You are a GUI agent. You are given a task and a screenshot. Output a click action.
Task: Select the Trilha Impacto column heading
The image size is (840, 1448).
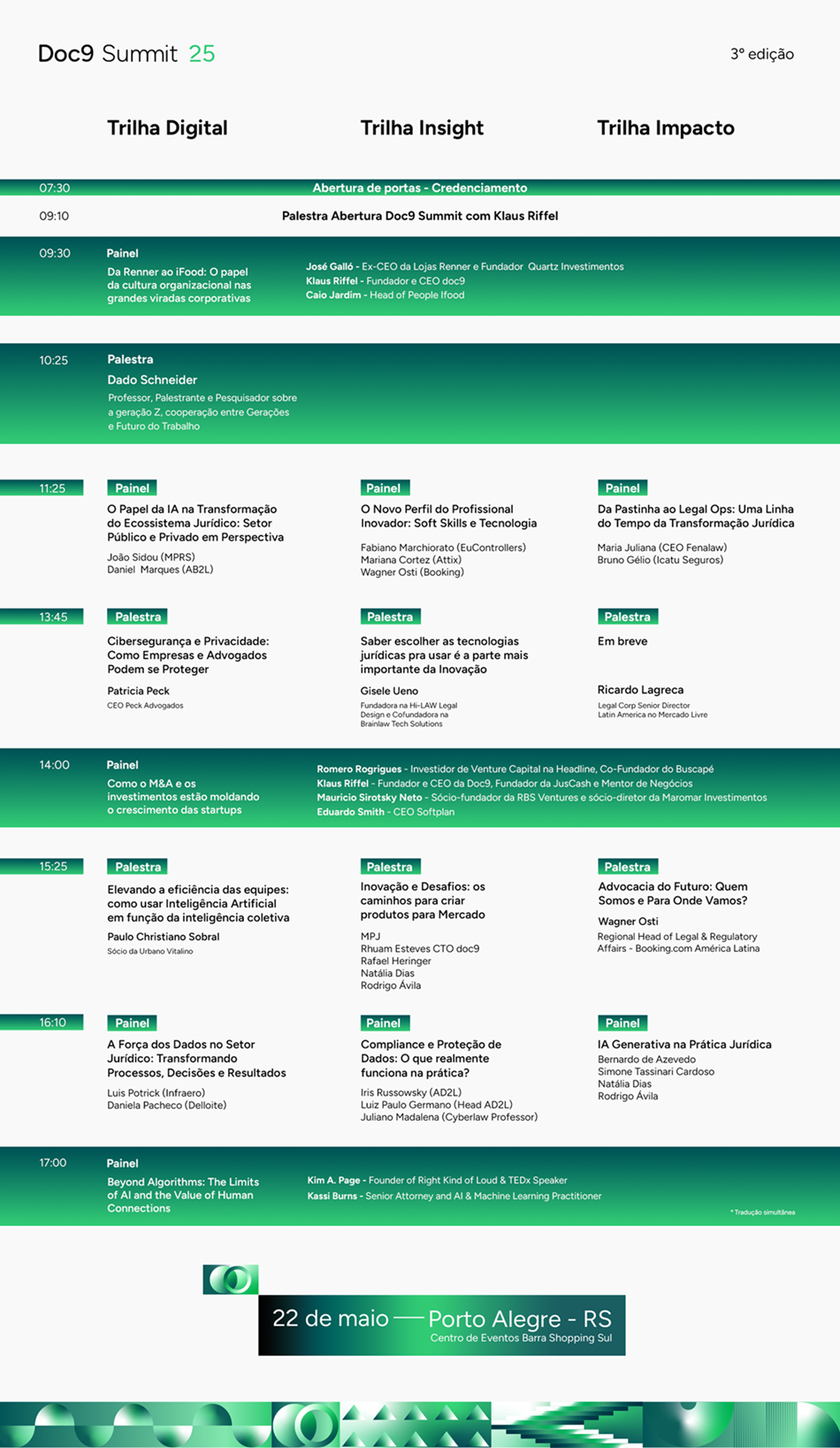pos(666,128)
